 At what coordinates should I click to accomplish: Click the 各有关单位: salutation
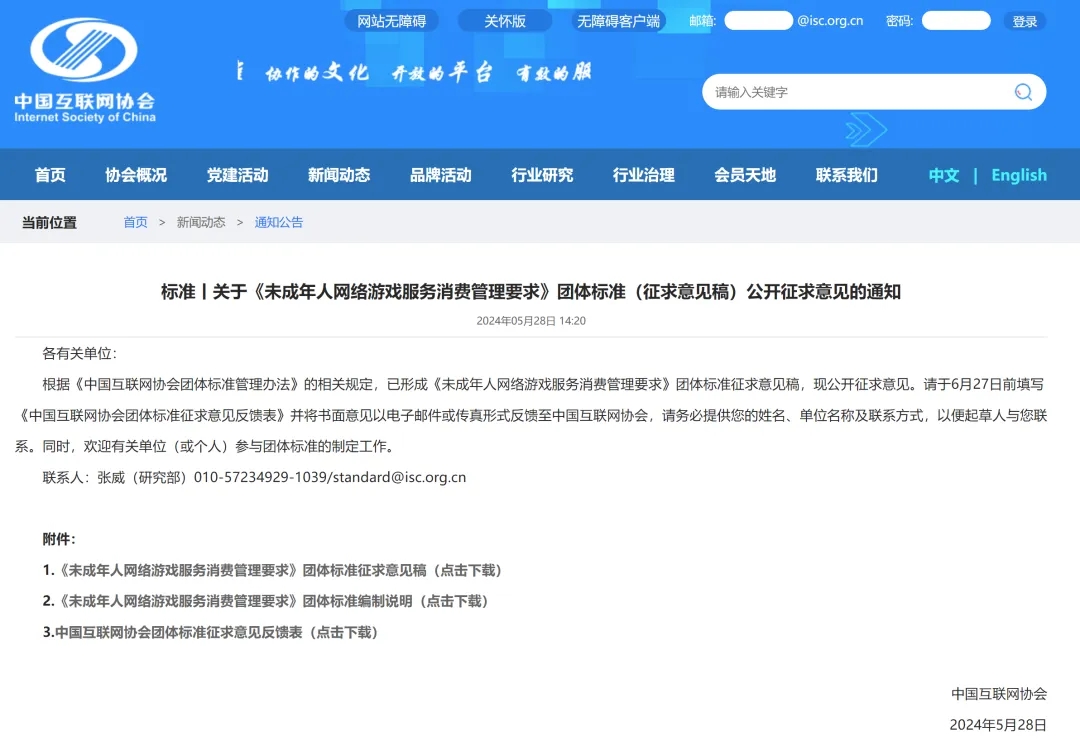[80, 354]
